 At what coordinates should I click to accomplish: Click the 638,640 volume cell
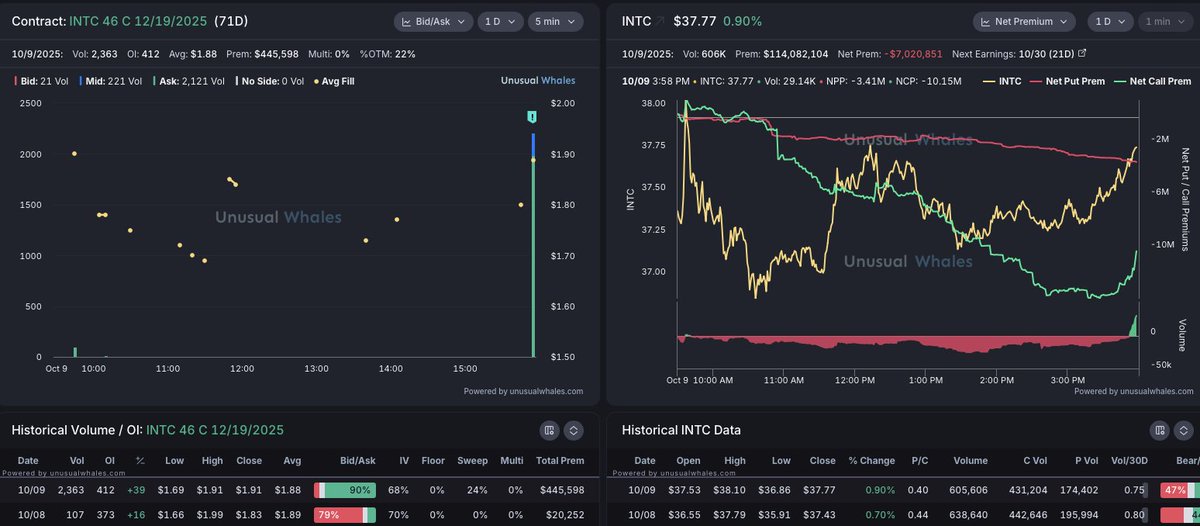pos(966,514)
